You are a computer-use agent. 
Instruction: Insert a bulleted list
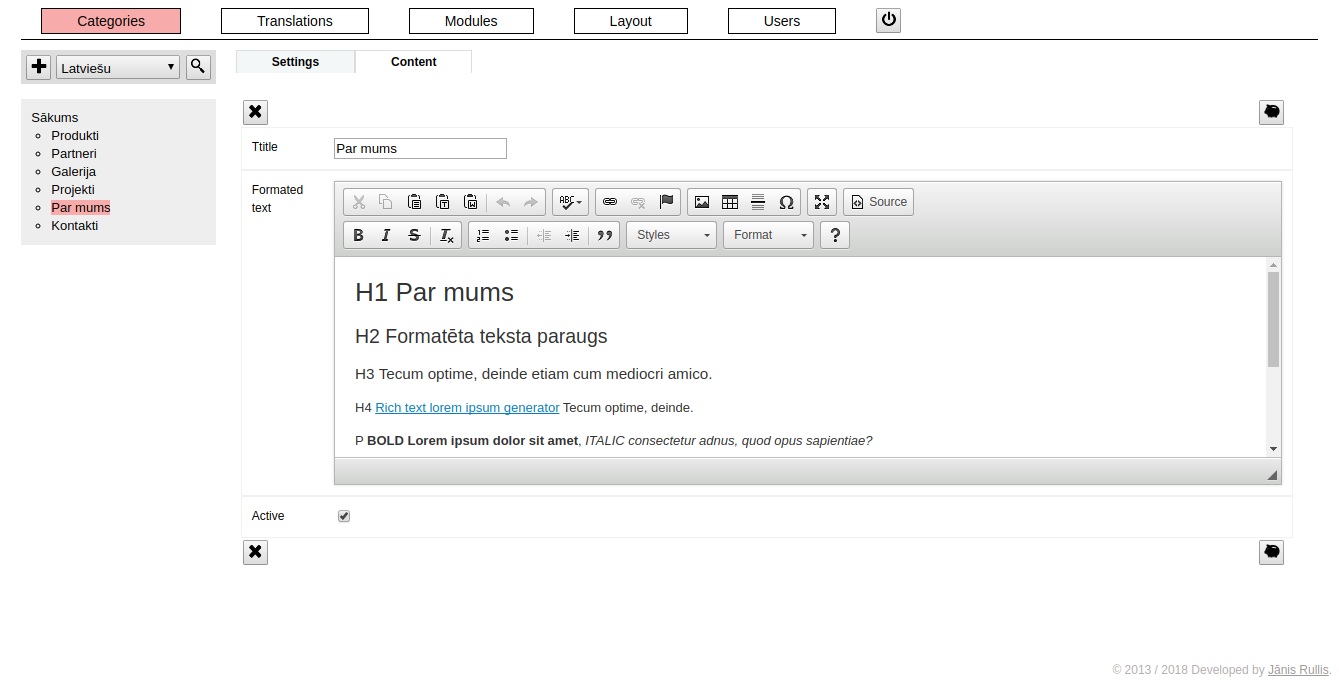(511, 235)
